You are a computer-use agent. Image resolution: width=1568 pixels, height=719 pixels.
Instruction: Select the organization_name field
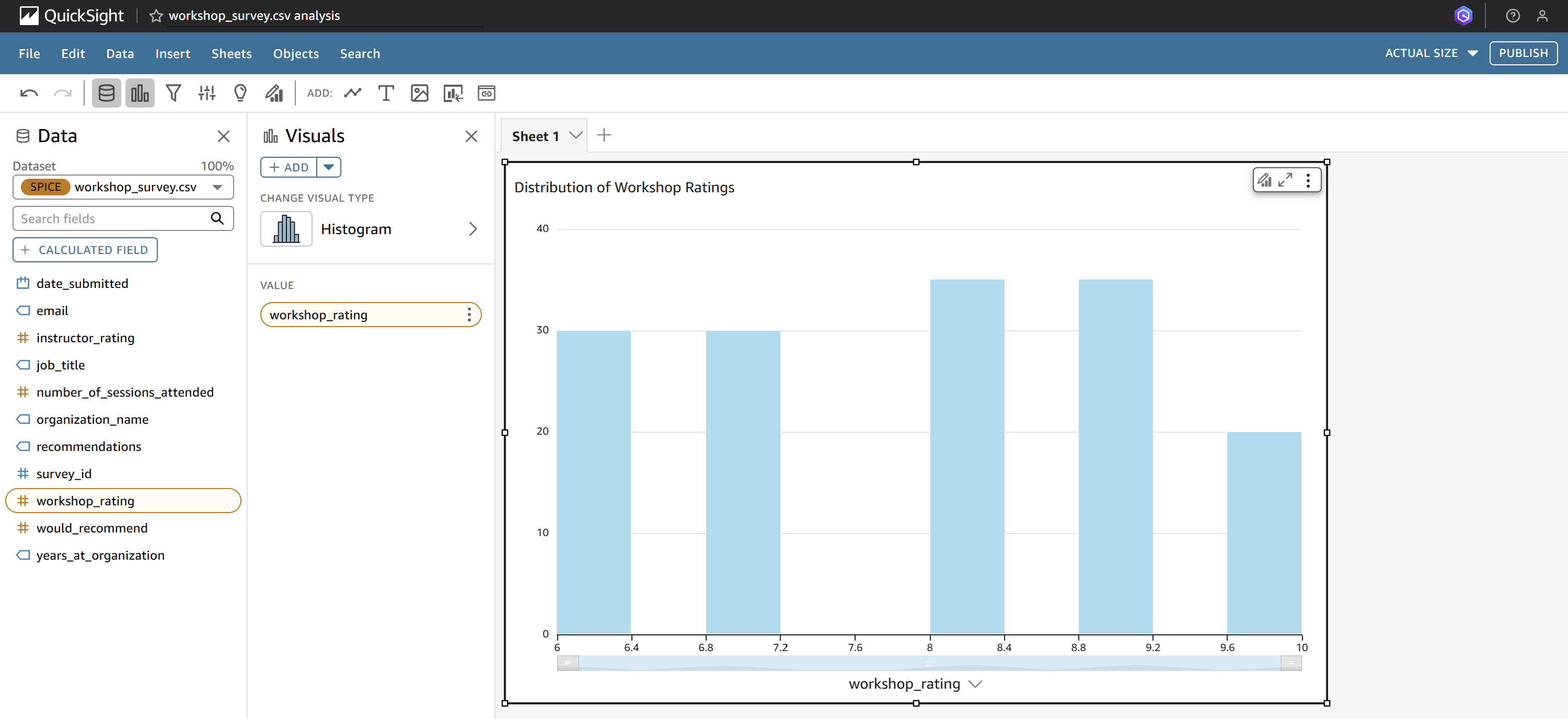(93, 419)
